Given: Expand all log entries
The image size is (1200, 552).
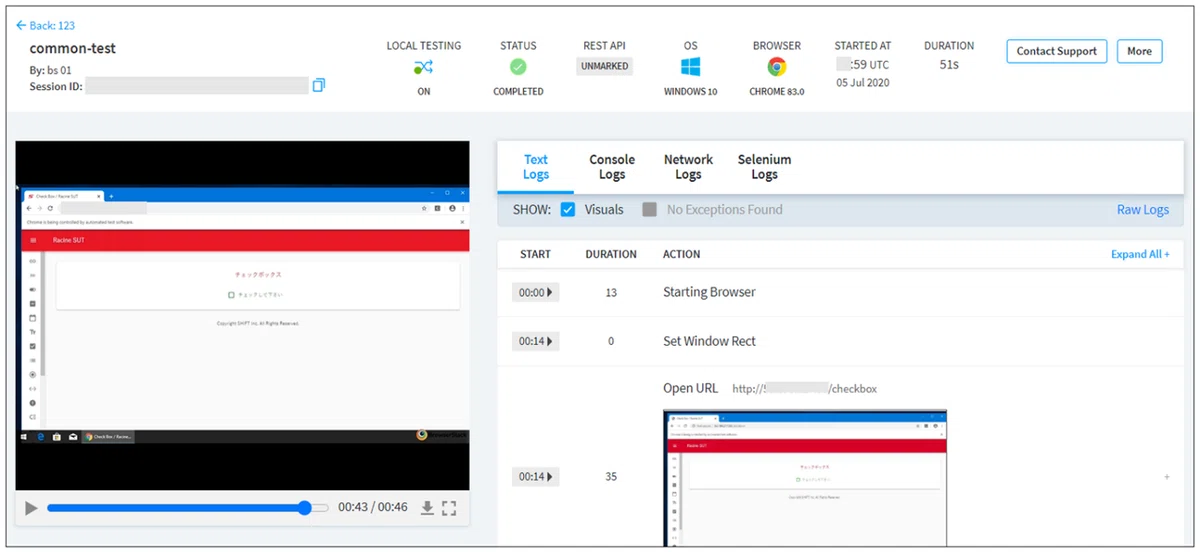Looking at the screenshot, I should pos(1140,255).
